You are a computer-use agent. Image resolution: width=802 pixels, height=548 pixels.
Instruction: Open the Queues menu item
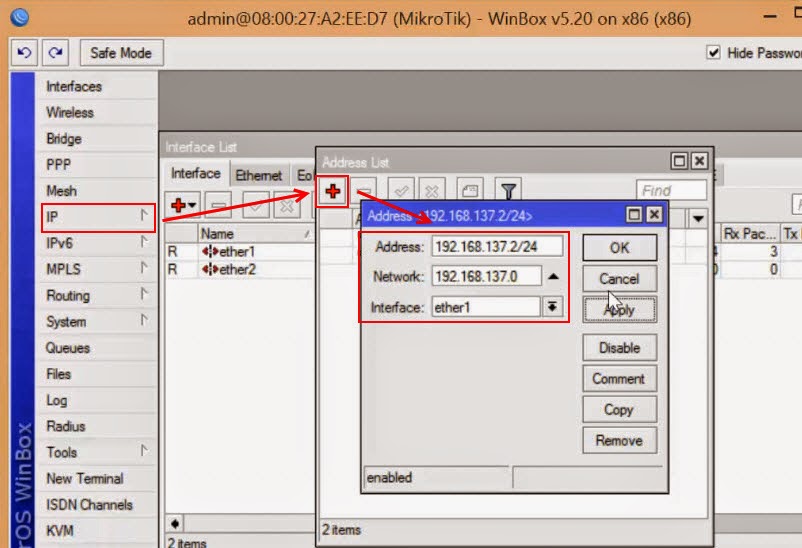point(97,348)
